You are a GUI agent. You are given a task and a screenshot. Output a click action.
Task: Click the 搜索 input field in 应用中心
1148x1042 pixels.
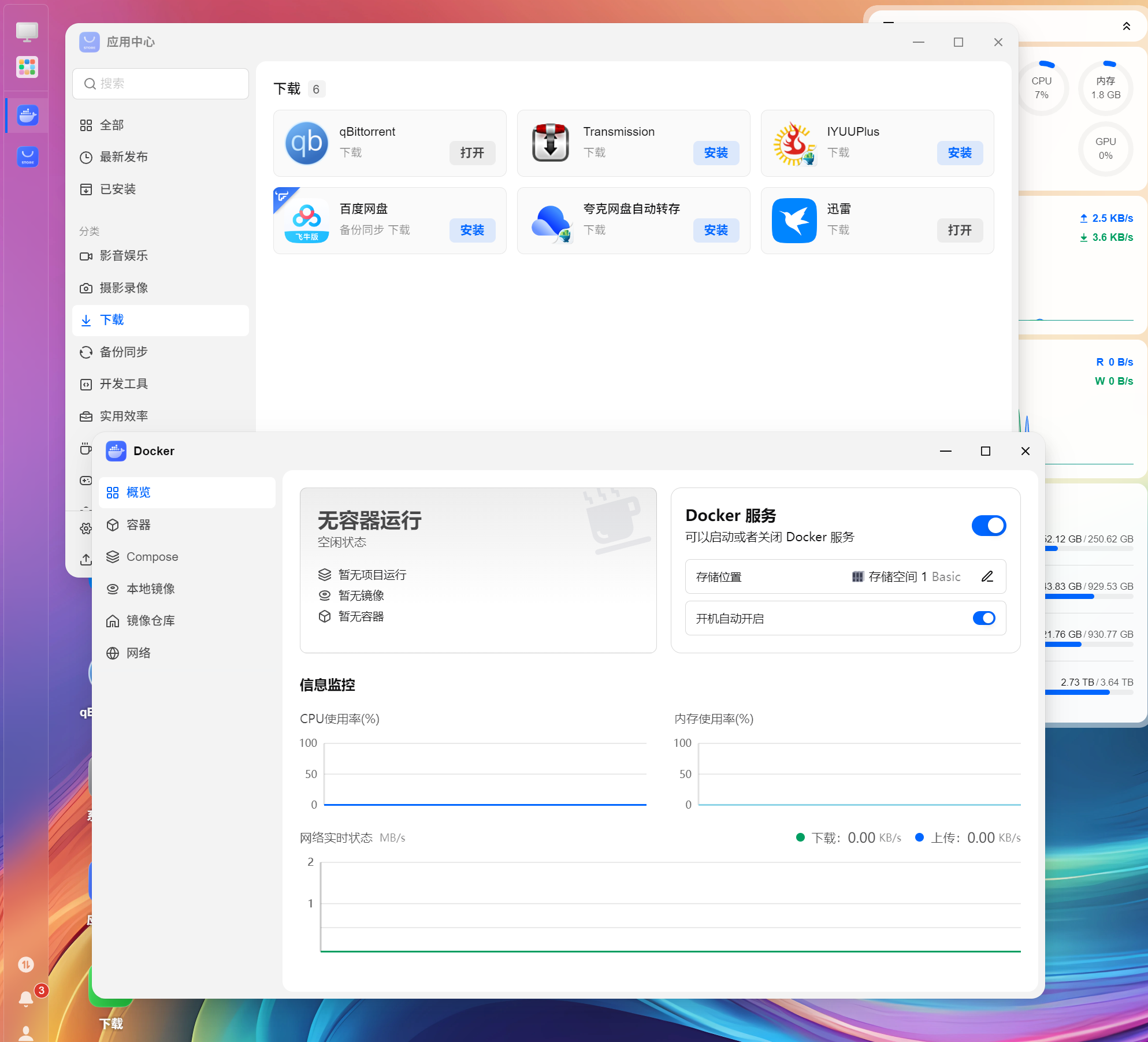pyautogui.click(x=161, y=84)
